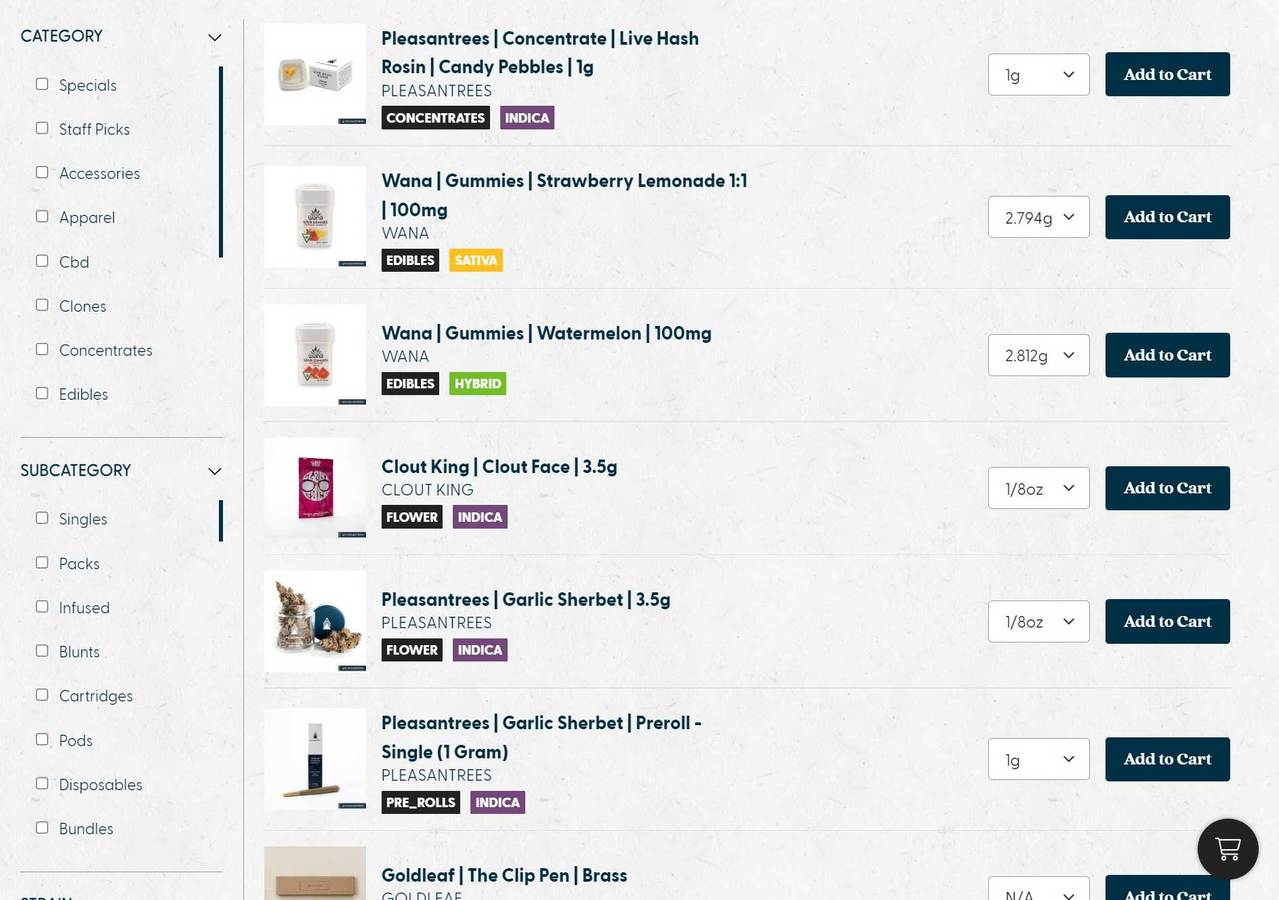Open weight dropdown for Clout Face 3.5g
Screen dimensions: 1279x900
[1038, 488]
